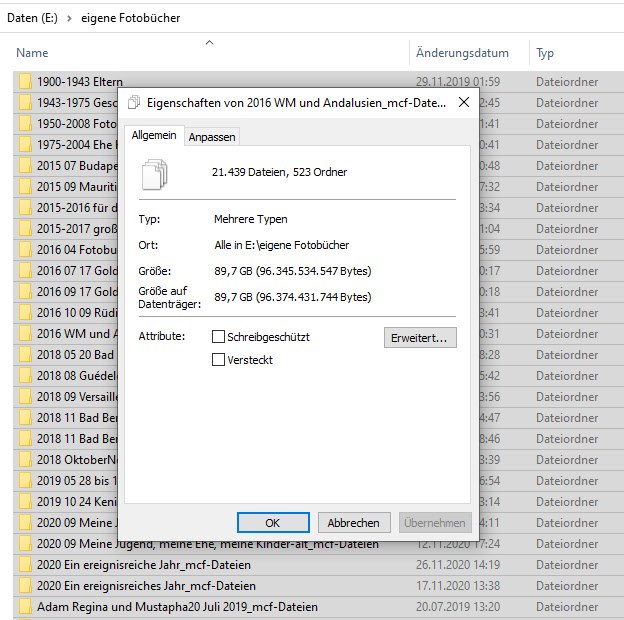Switch to the Anpassen tab
The image size is (624, 620).
pos(212,137)
